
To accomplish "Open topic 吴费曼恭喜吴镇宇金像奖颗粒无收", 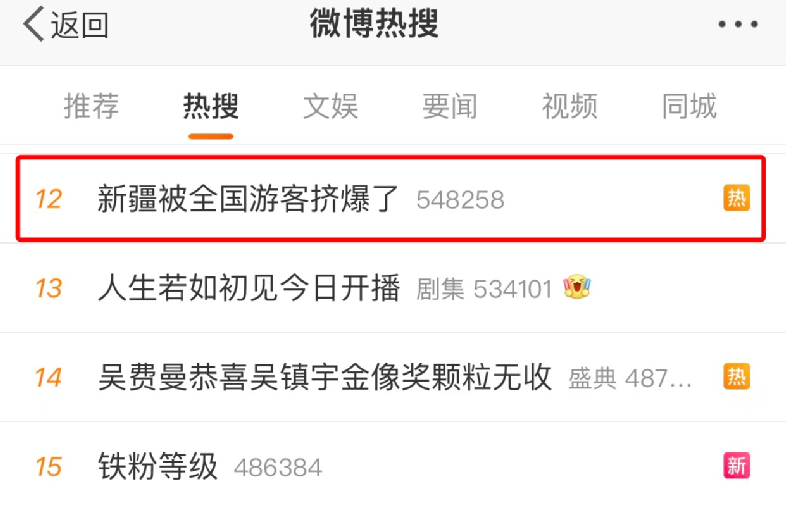I will point(325,377).
